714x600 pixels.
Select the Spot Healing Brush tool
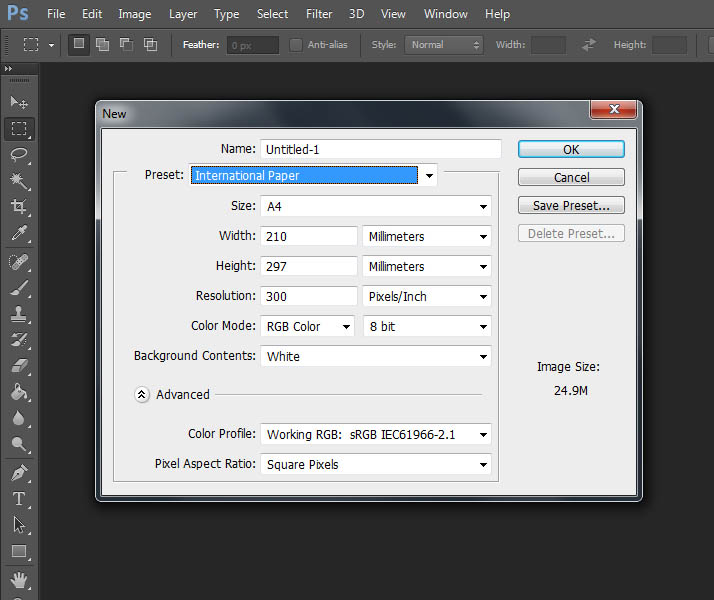19,262
